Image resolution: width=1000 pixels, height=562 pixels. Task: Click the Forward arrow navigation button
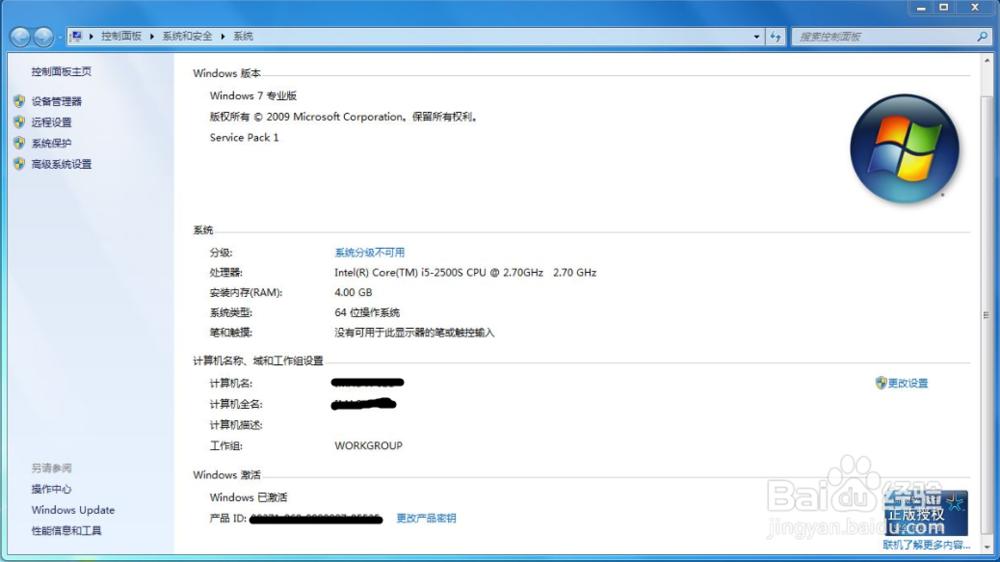pyautogui.click(x=43, y=37)
